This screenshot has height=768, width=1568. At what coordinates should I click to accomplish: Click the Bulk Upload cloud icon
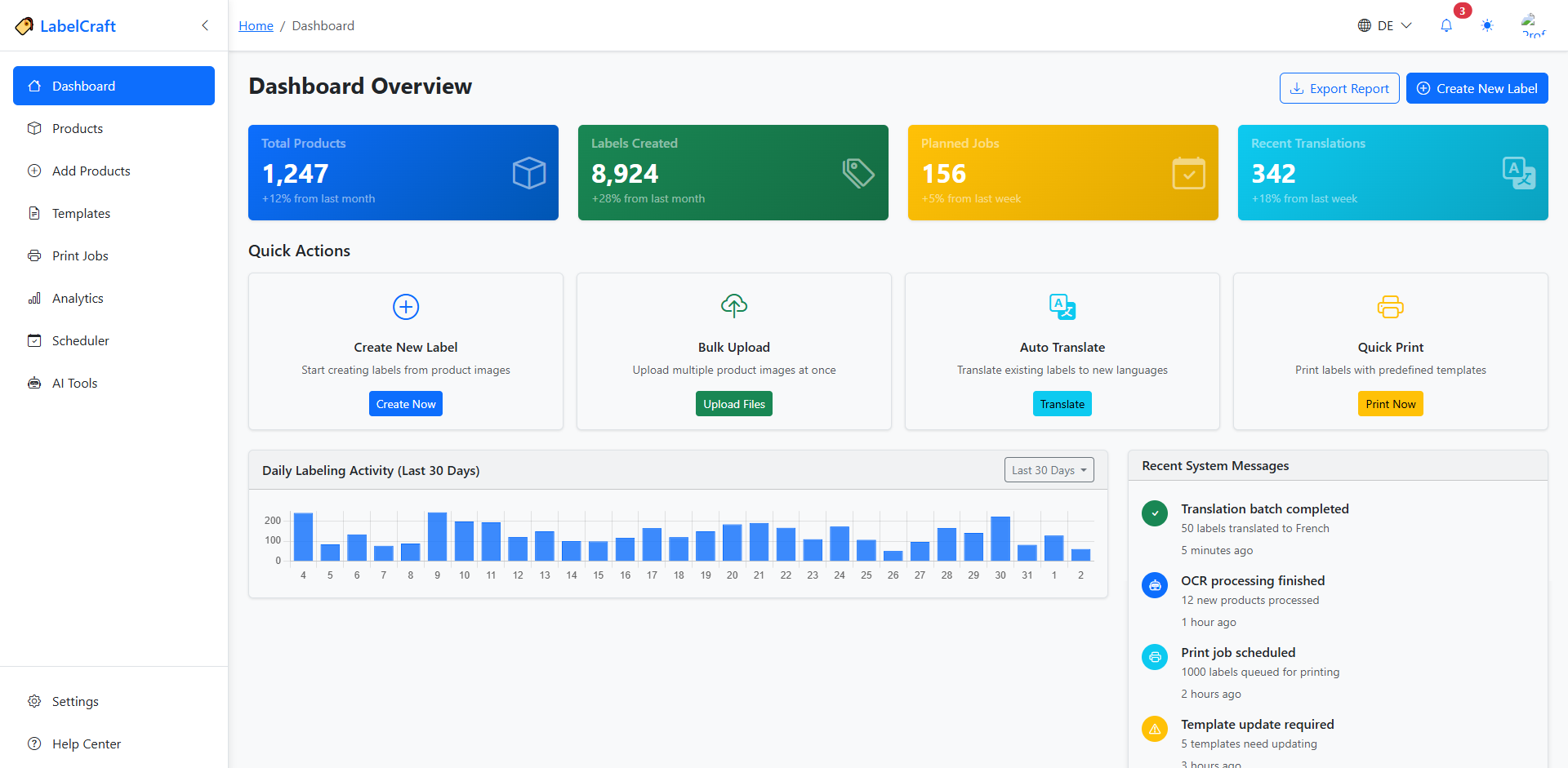(733, 305)
